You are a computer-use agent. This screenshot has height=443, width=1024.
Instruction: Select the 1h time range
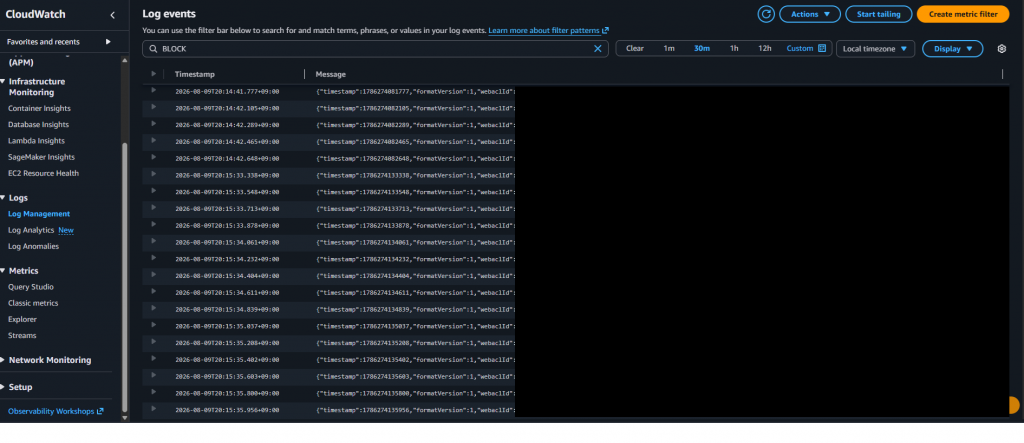pos(734,48)
